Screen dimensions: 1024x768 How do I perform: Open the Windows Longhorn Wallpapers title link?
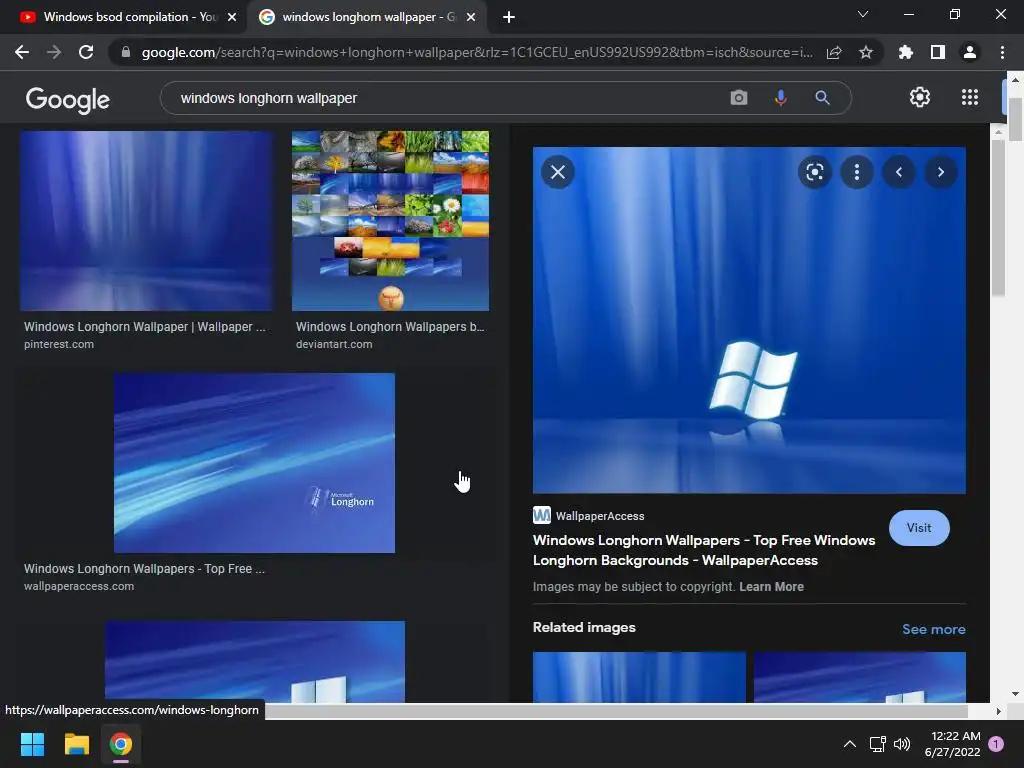[x=703, y=550]
